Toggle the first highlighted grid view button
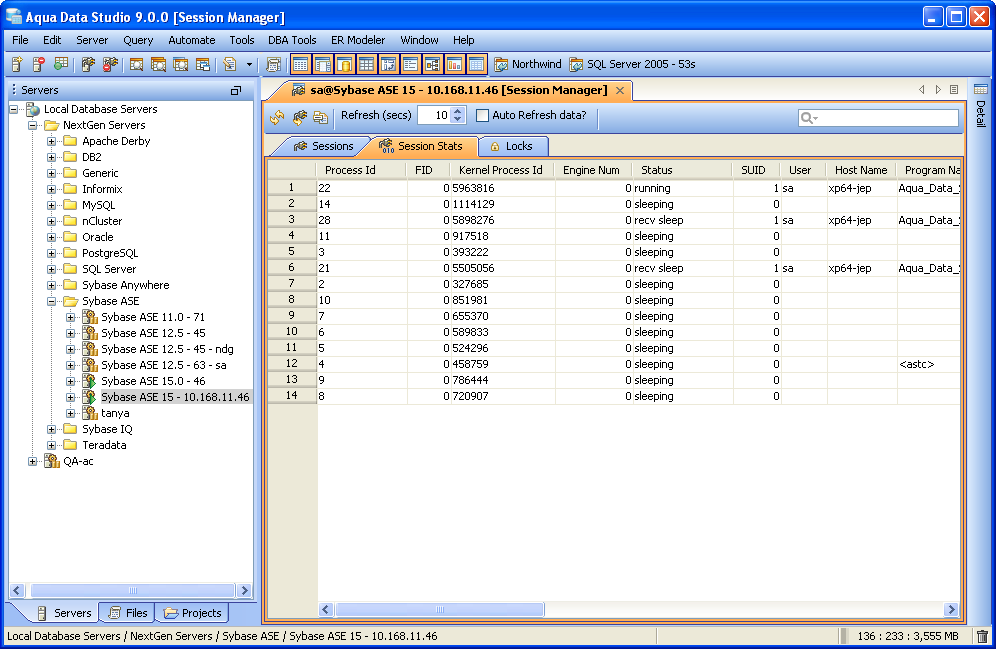Viewport: 996px width, 649px height. (300, 64)
